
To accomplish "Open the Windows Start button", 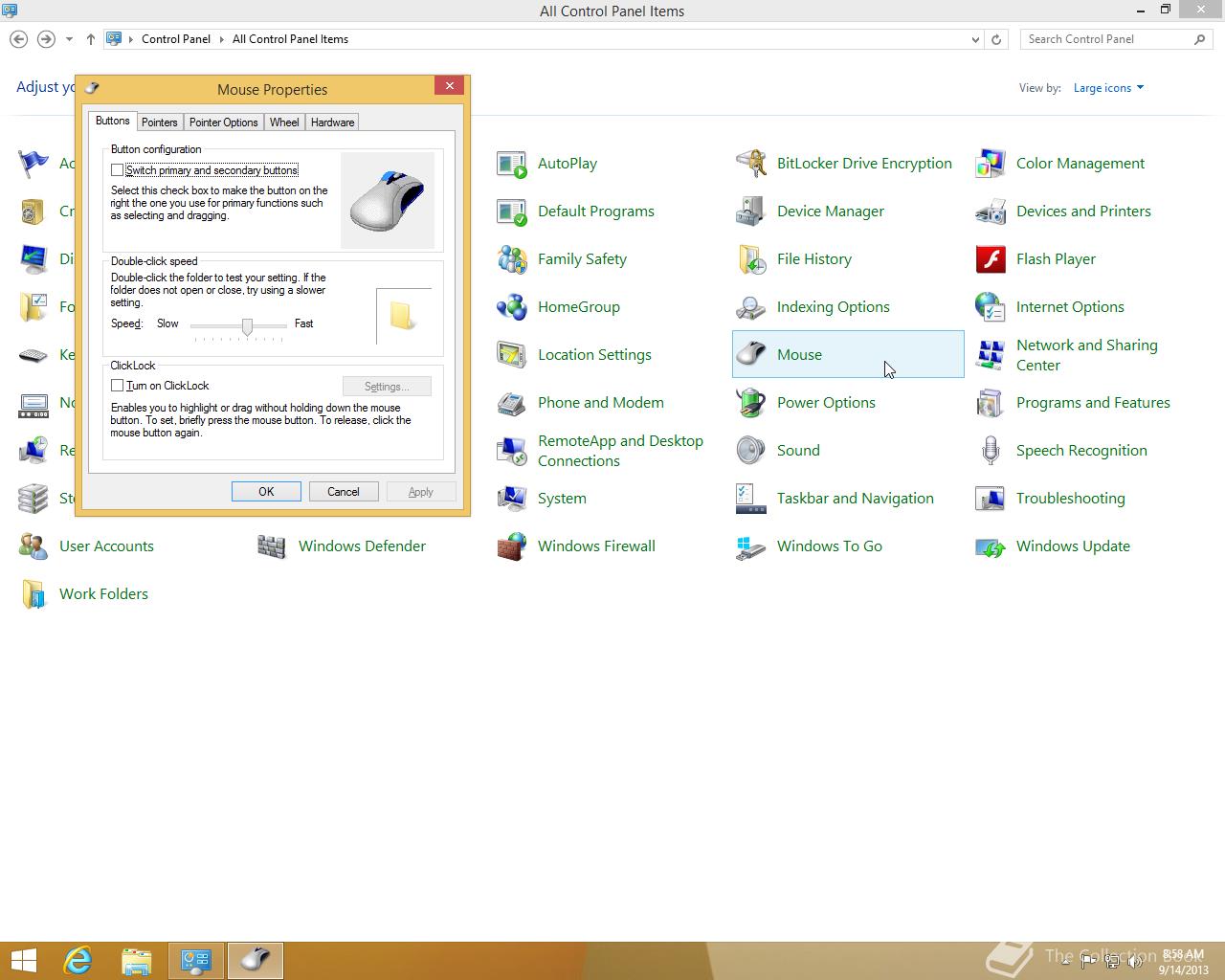I will click(x=23, y=961).
